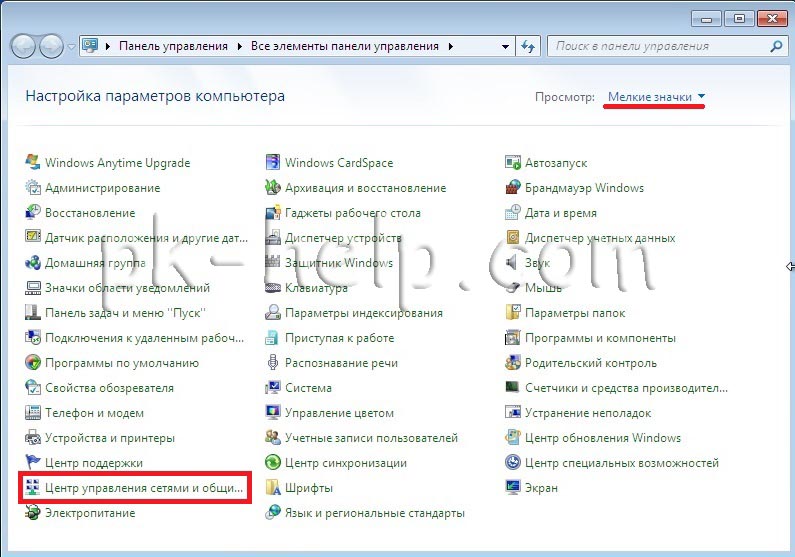Viewport: 795px width, 557px height.
Task: Click the Windows CardSpace icon
Action: (273, 163)
